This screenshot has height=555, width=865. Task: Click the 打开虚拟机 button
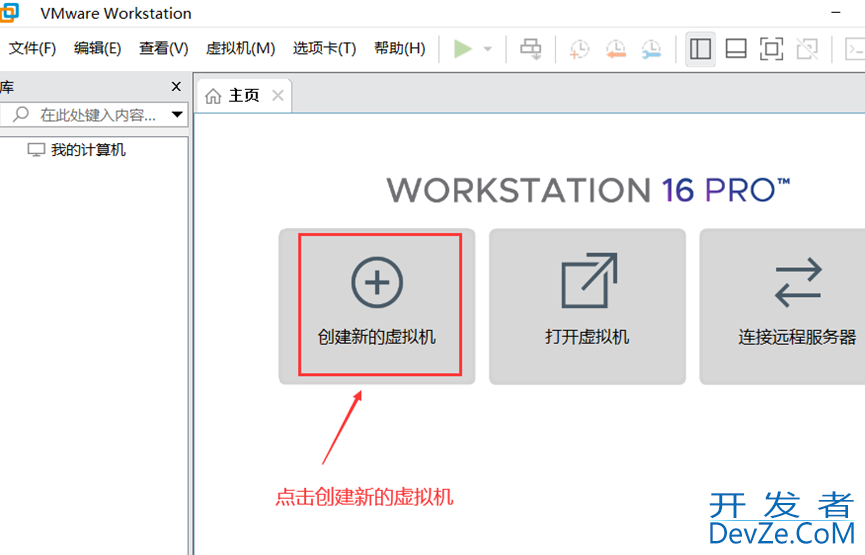pyautogui.click(x=587, y=305)
